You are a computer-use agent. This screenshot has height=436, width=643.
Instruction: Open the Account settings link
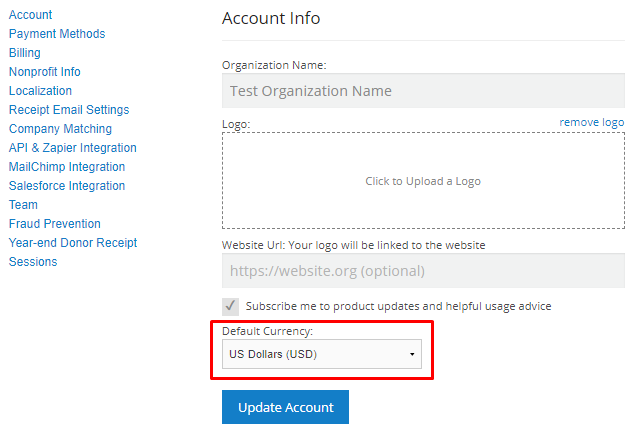(x=30, y=15)
